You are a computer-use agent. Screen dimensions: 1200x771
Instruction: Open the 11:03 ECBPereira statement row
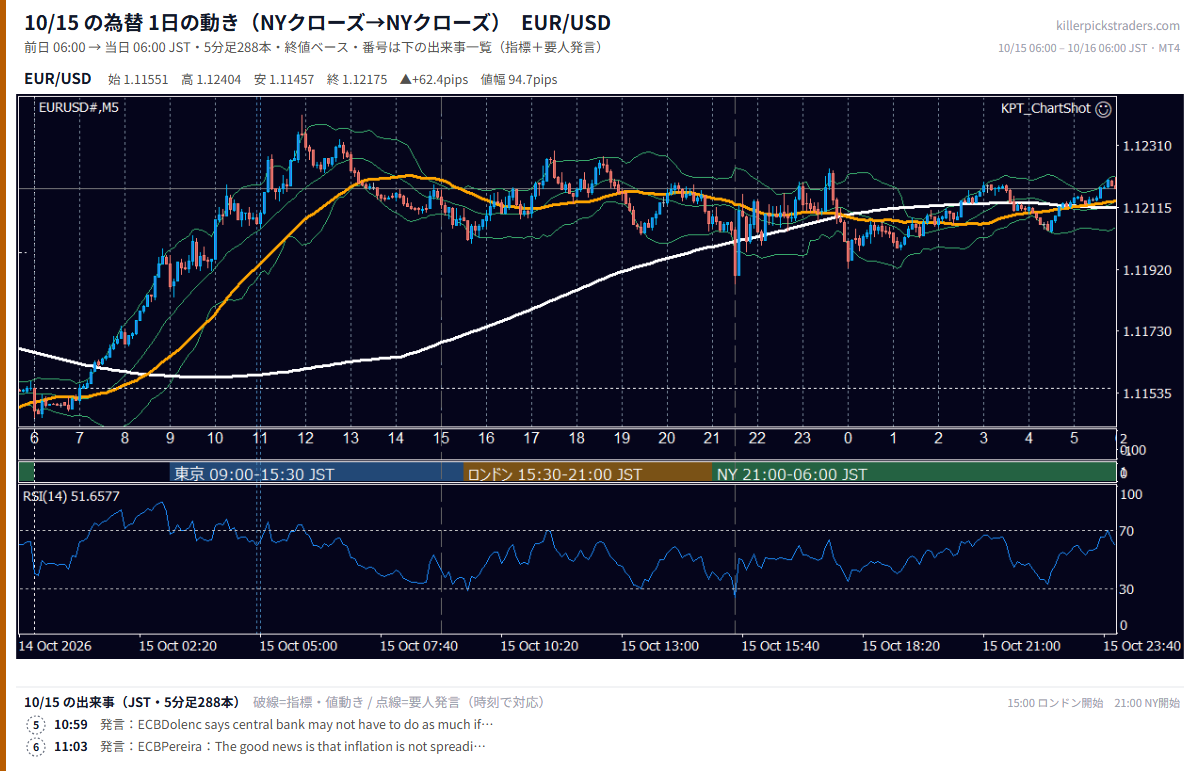click(257, 747)
